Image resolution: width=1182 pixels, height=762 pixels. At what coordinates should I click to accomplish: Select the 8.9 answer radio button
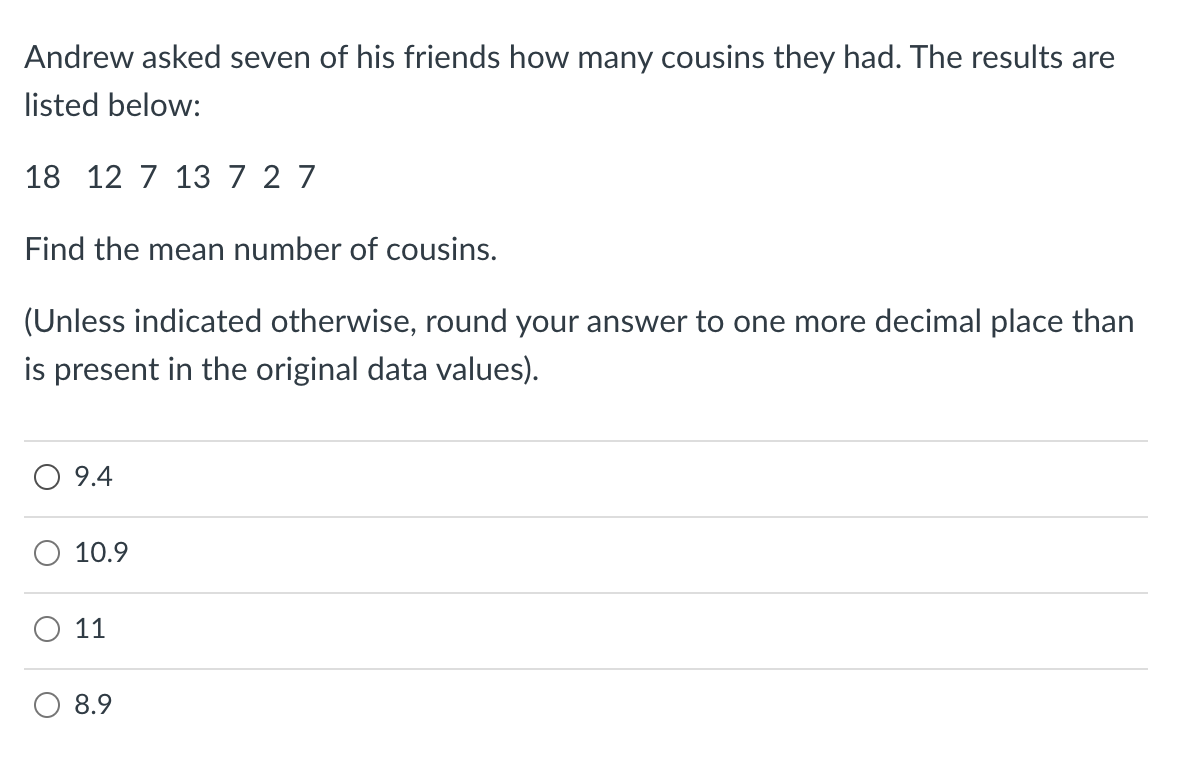pos(46,705)
